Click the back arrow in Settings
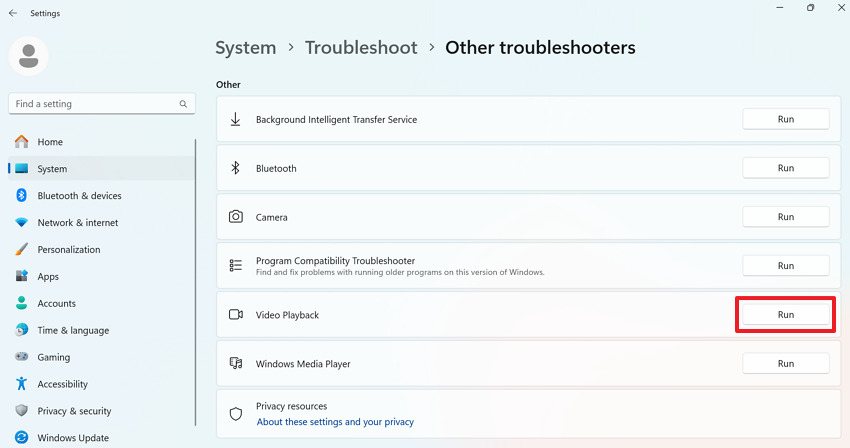This screenshot has height=448, width=850. [x=13, y=13]
